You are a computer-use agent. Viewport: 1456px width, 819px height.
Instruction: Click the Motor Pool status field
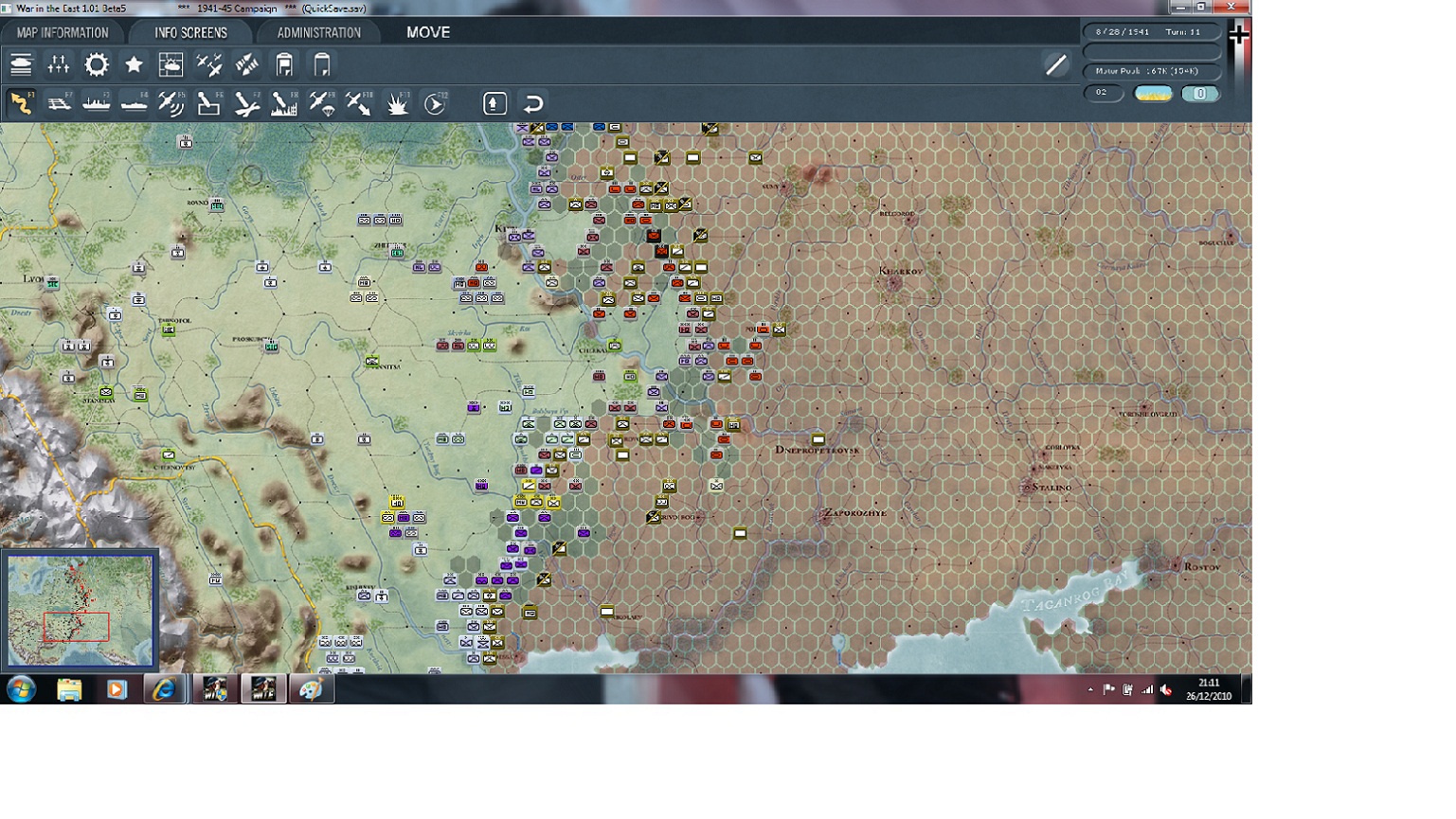[1151, 71]
